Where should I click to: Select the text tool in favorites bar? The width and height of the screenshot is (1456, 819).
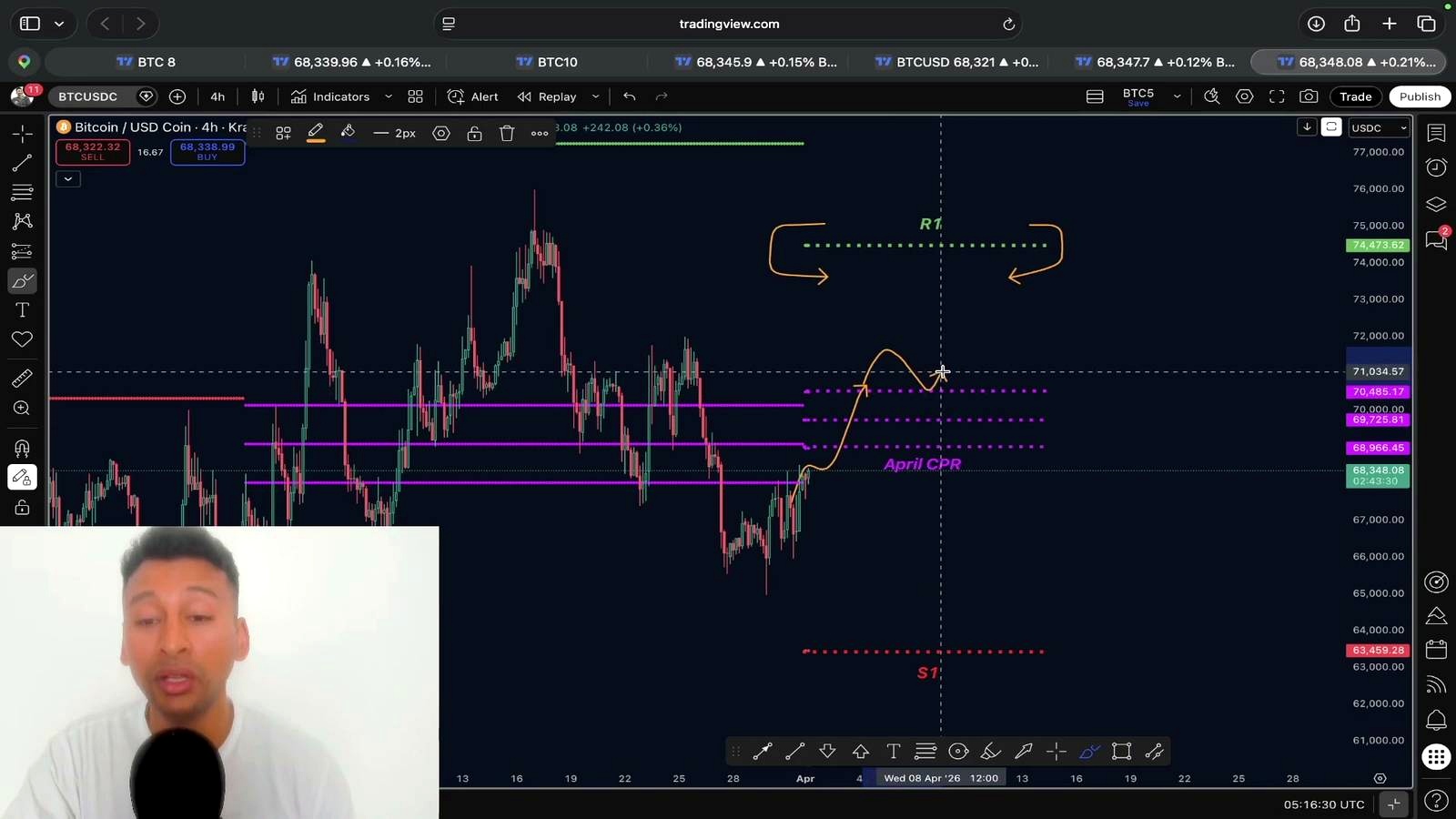[x=893, y=752]
